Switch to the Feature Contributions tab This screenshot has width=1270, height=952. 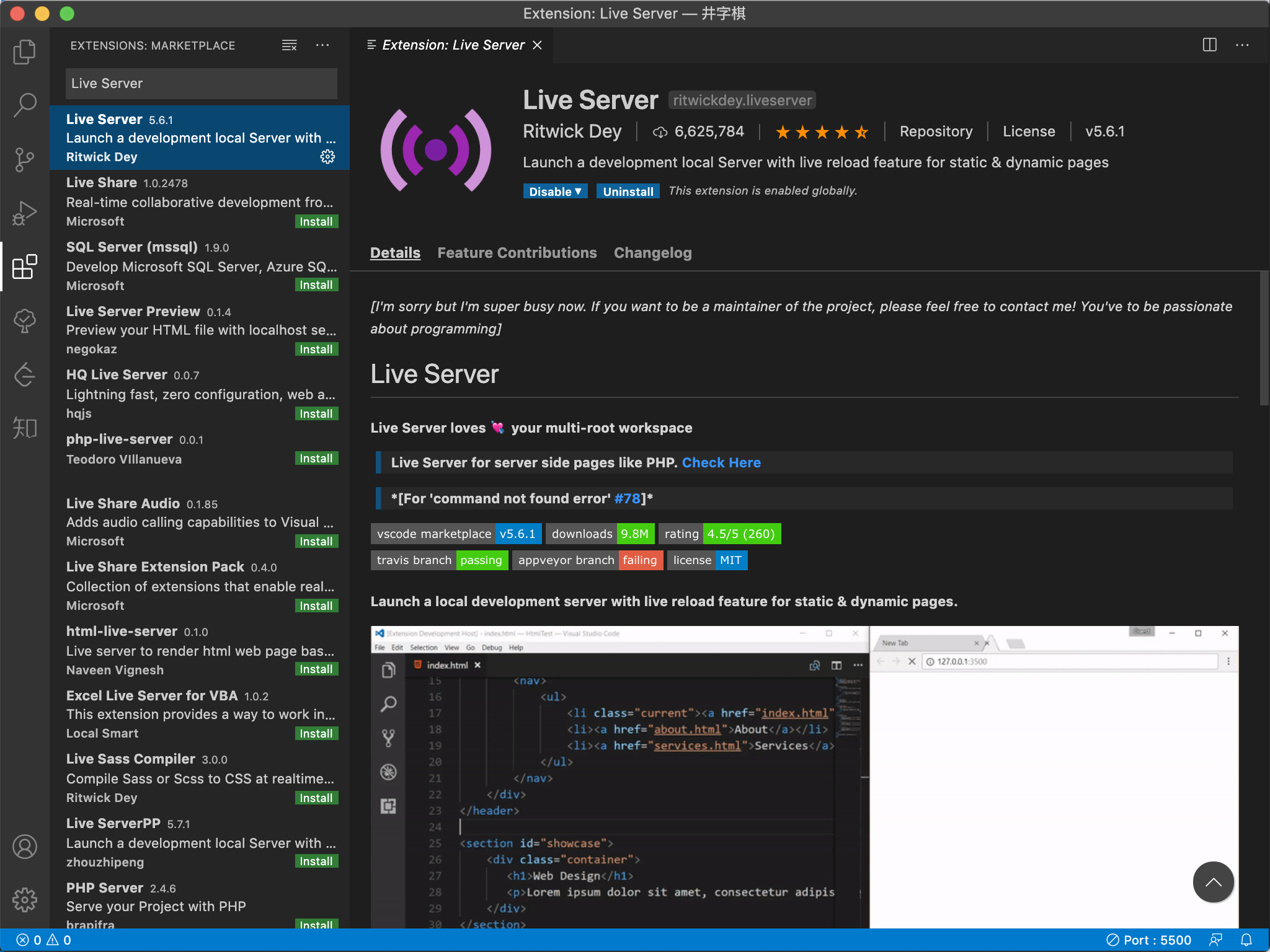pos(517,253)
